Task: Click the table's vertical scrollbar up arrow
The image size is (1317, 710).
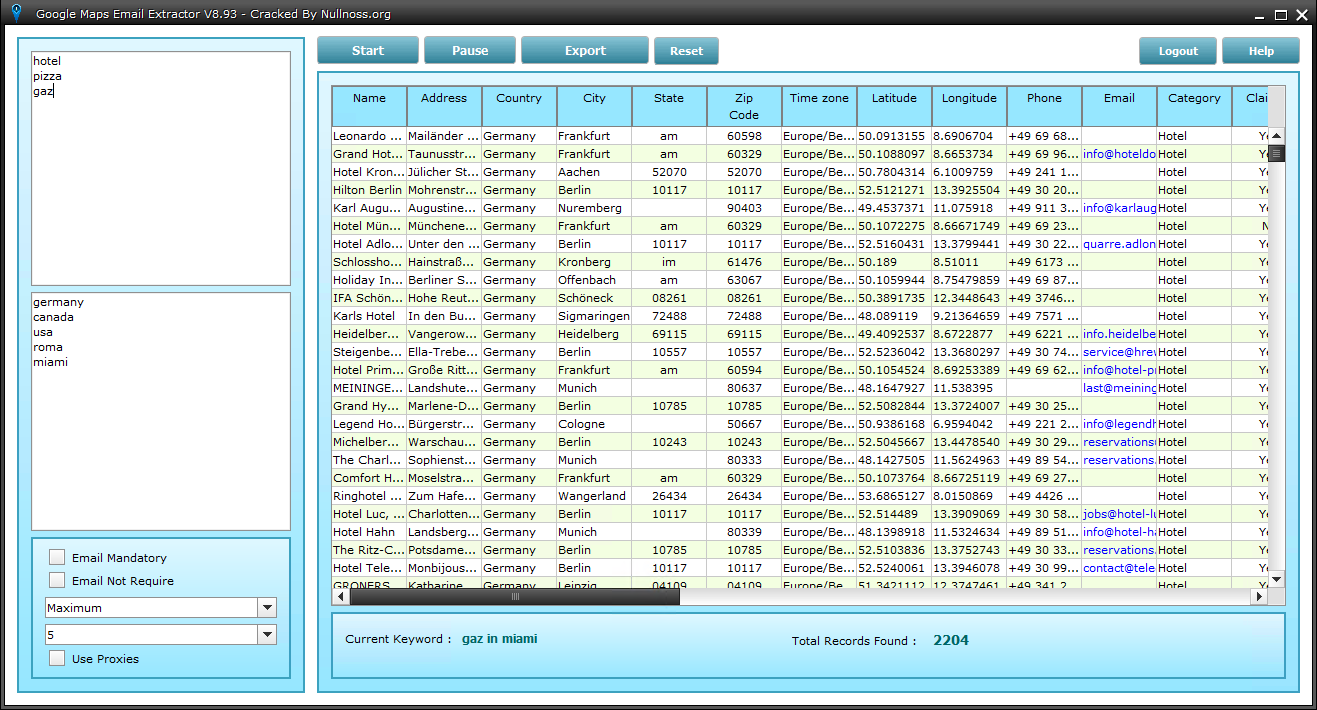Action: coord(1276,136)
